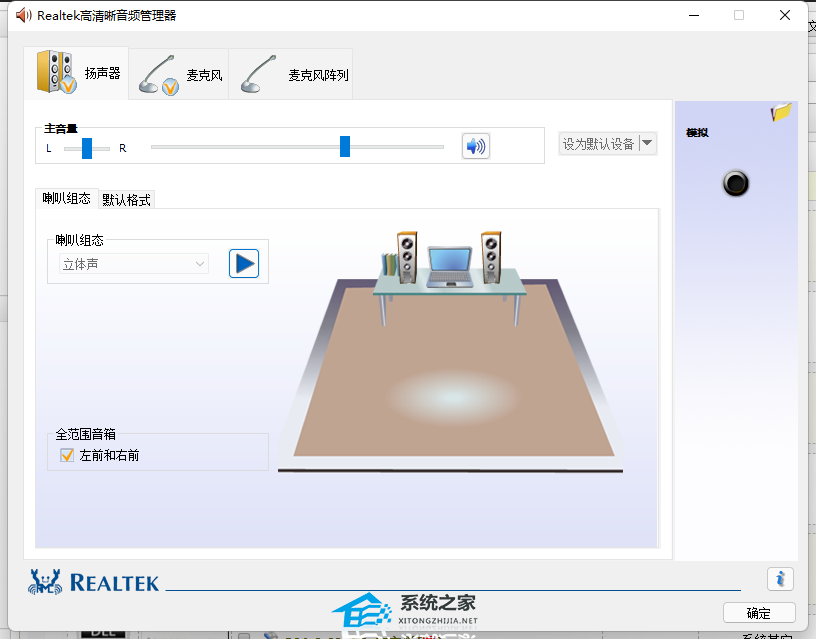The height and width of the screenshot is (639, 816).
Task: Open the information icon button
Action: coord(780,579)
